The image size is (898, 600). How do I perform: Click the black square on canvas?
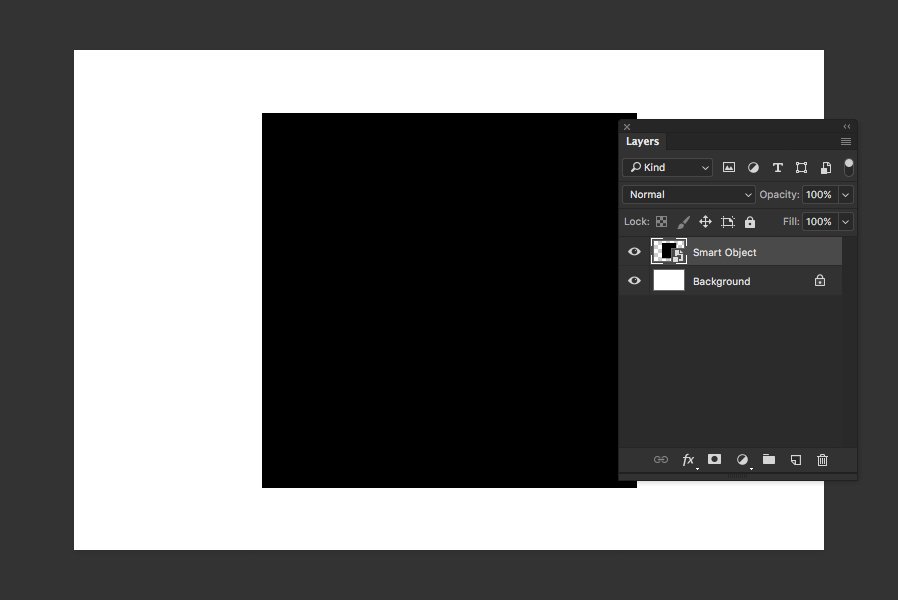(x=440, y=301)
